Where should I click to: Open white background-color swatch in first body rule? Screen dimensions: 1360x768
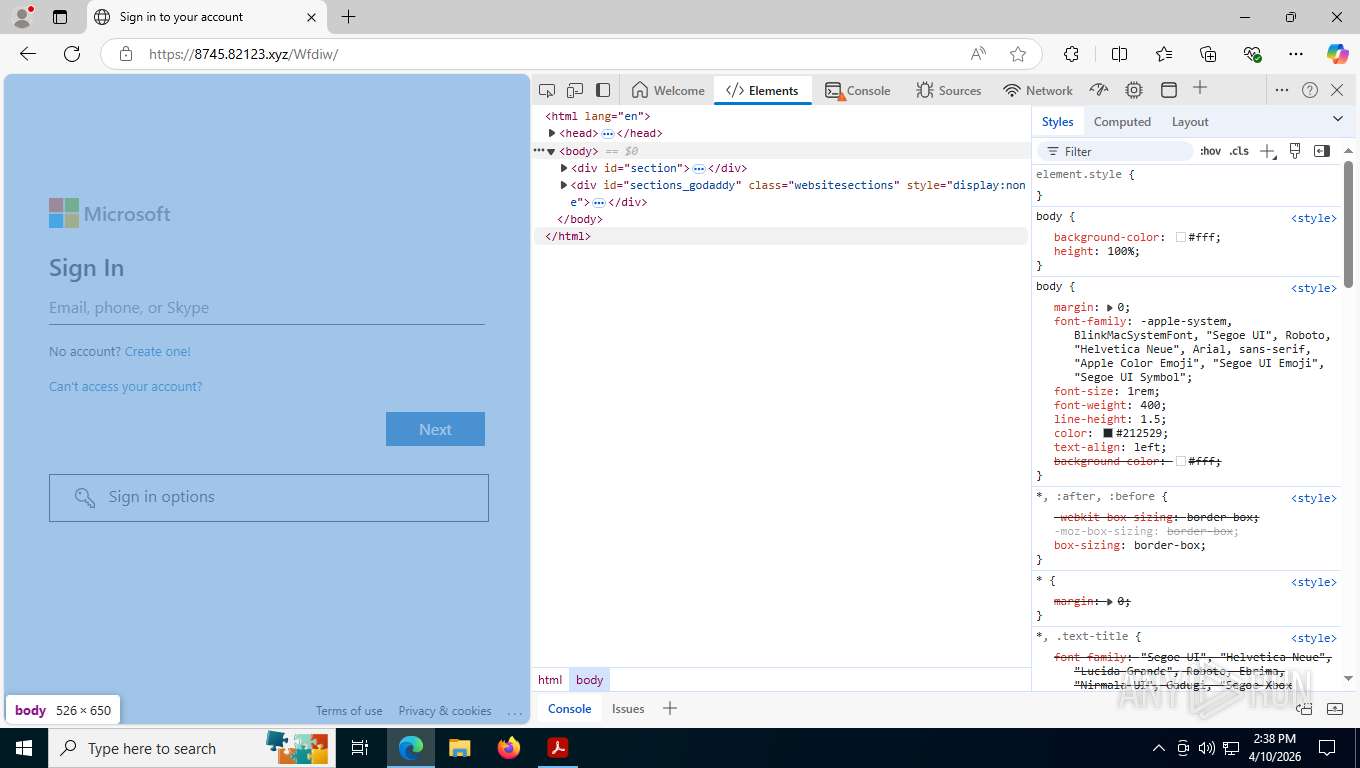point(1181,238)
